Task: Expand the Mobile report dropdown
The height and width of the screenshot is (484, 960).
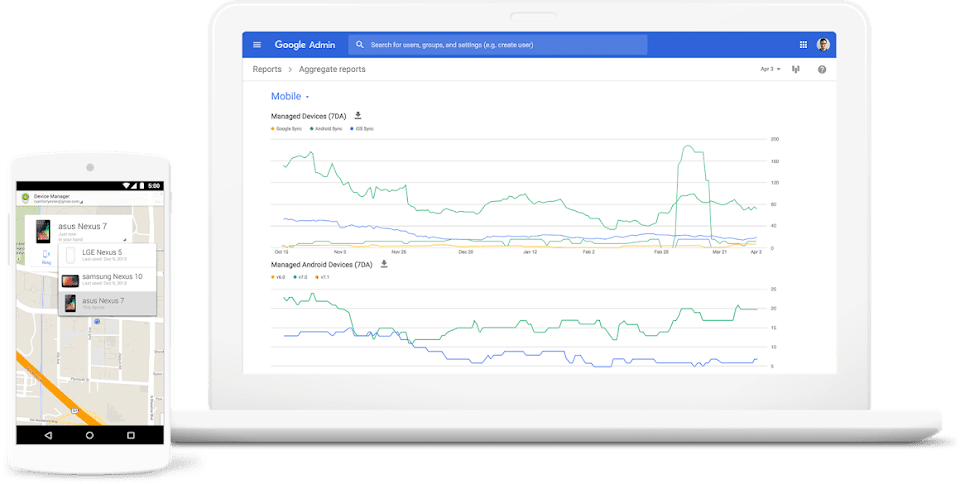Action: pos(290,97)
